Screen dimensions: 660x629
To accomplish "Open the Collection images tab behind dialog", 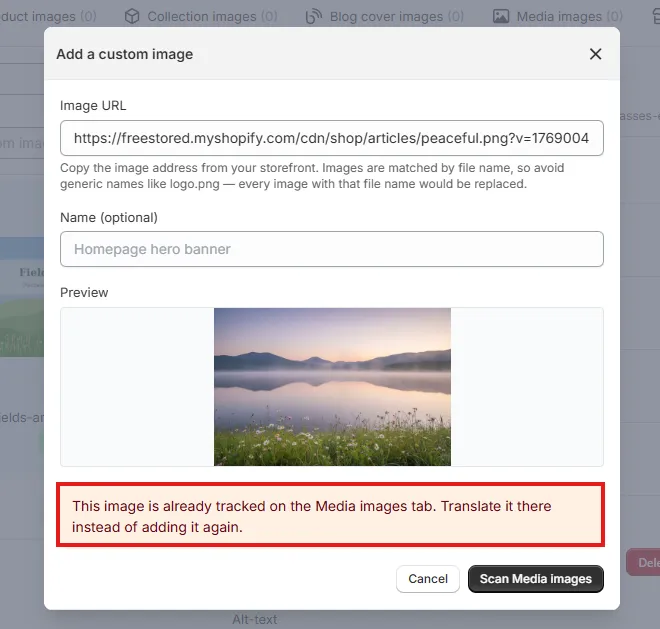I will click(201, 16).
